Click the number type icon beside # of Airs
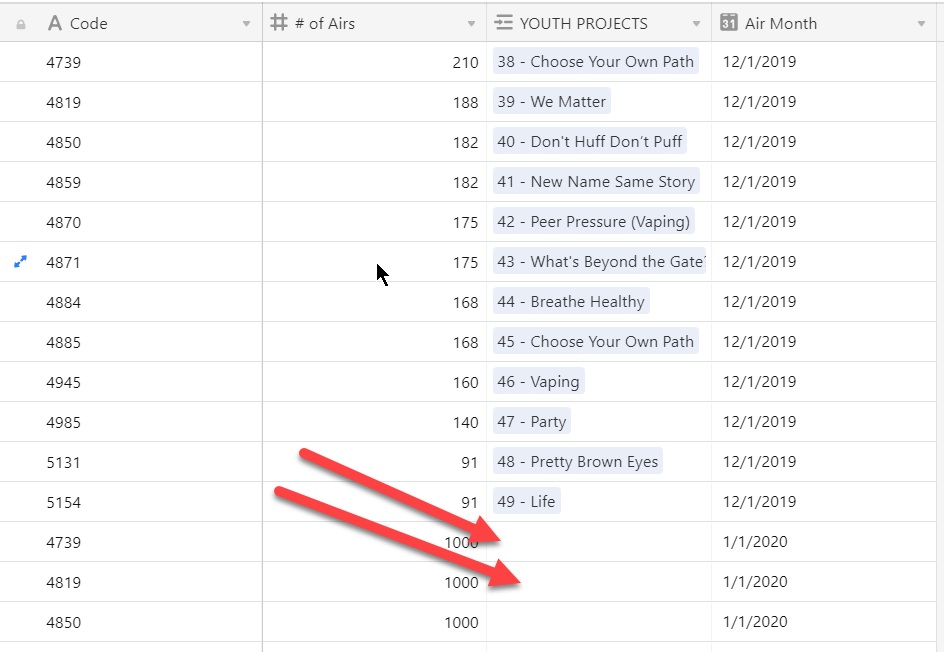Viewport: 944px width, 652px height. (x=279, y=23)
